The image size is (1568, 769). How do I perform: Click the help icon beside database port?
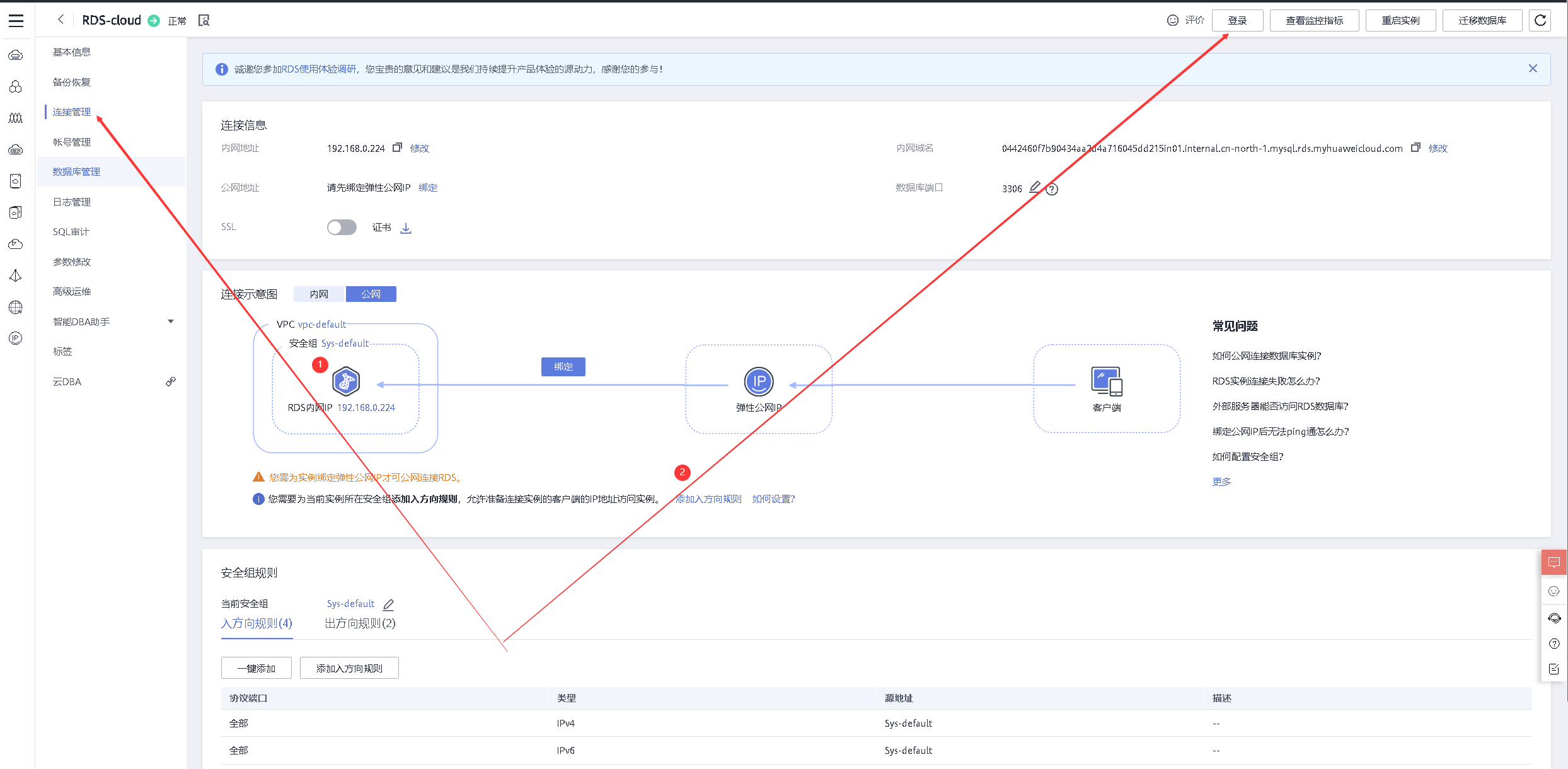(1052, 189)
